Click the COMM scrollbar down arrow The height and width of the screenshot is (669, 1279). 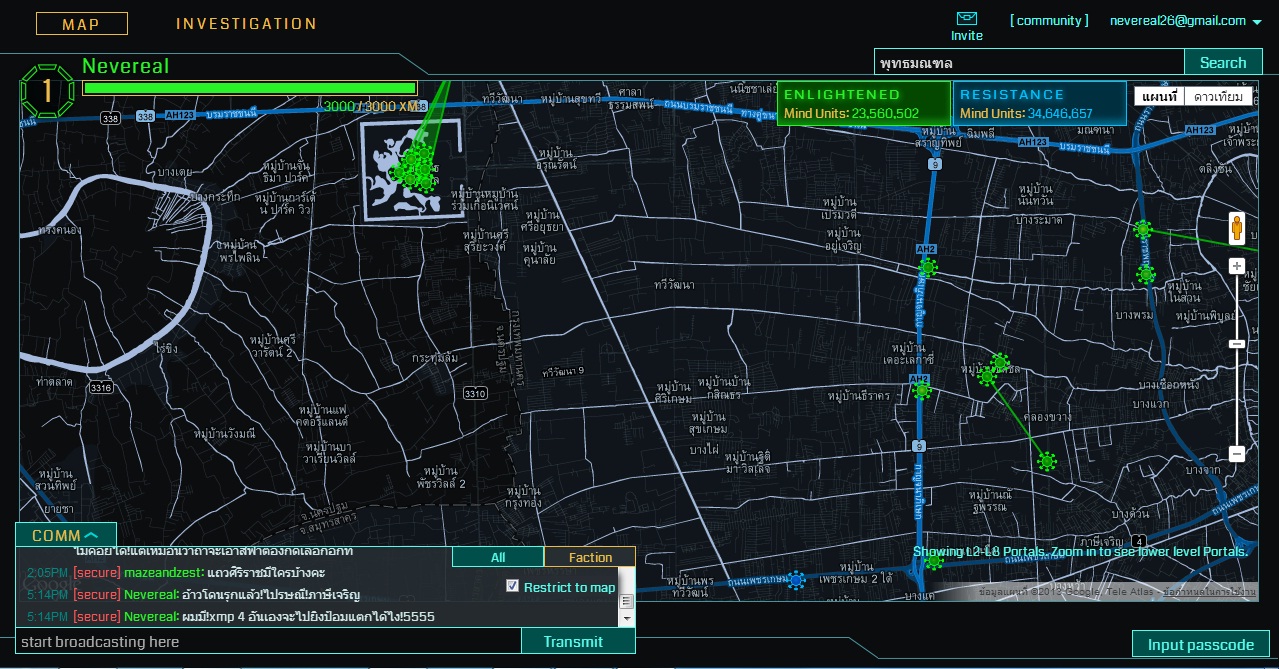pyautogui.click(x=627, y=620)
